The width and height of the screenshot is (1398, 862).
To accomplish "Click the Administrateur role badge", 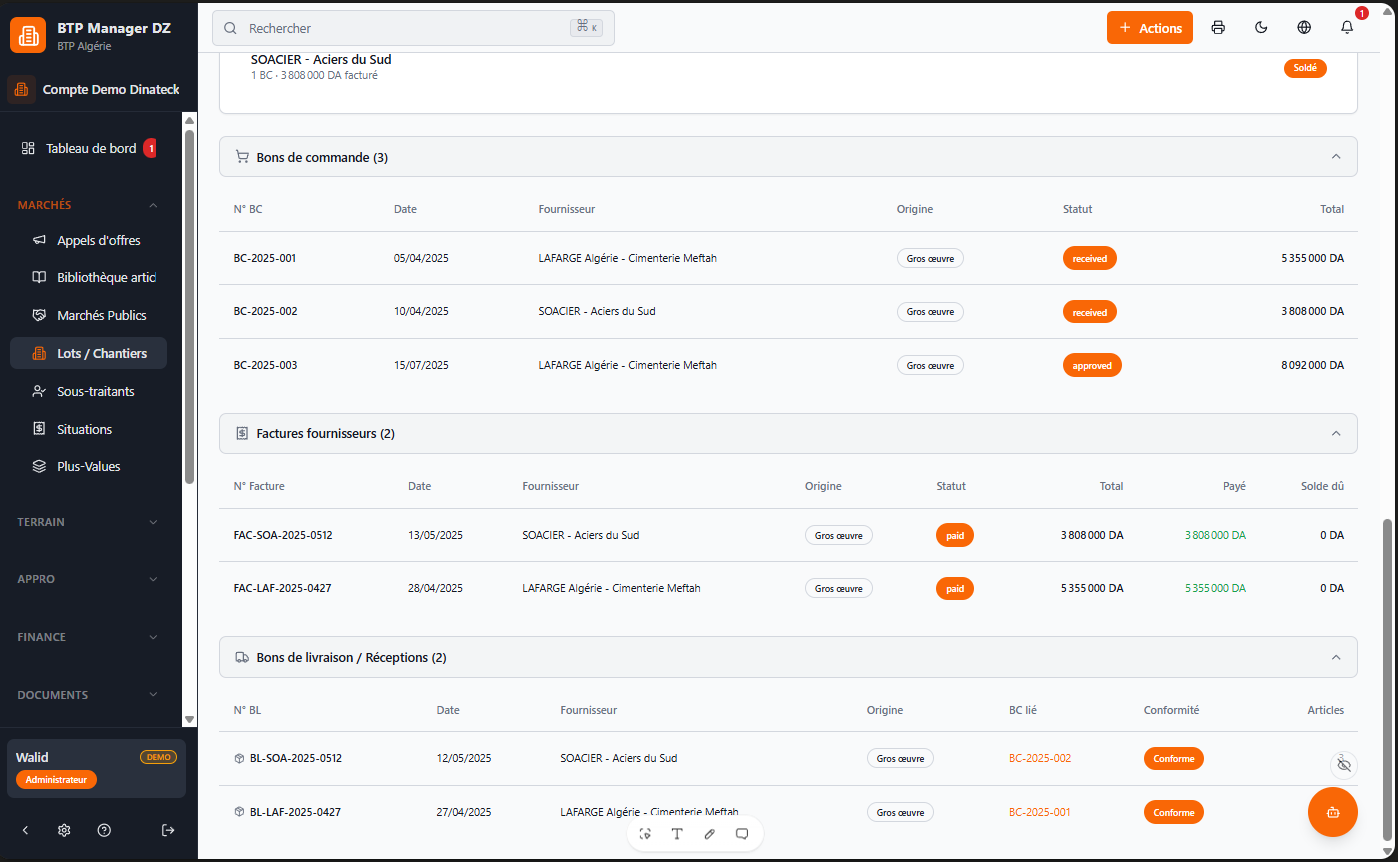I will click(x=56, y=779).
